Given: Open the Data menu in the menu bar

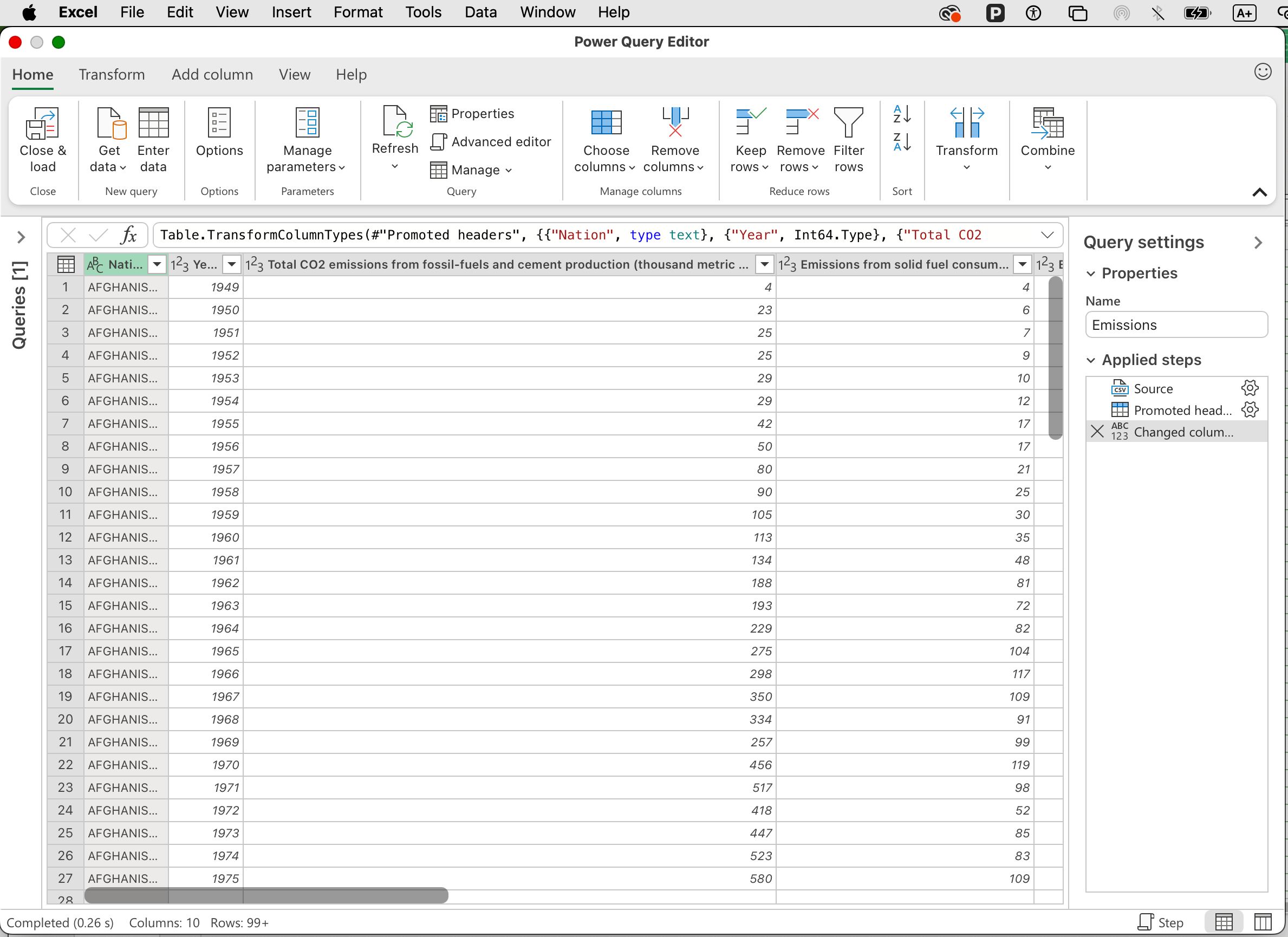Looking at the screenshot, I should click(480, 12).
